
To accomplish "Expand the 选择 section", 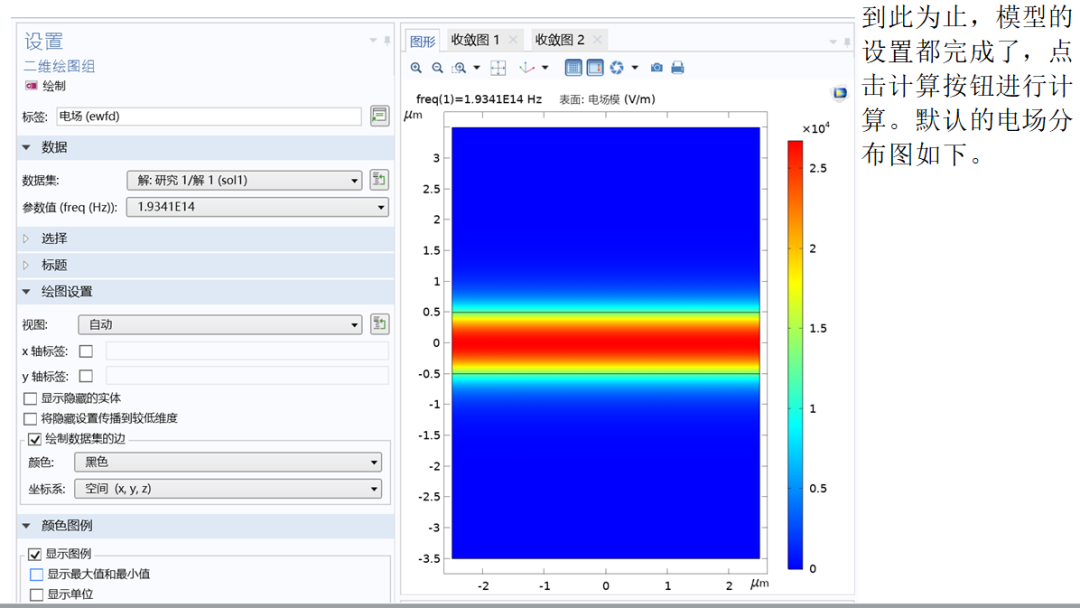I will 26,238.
